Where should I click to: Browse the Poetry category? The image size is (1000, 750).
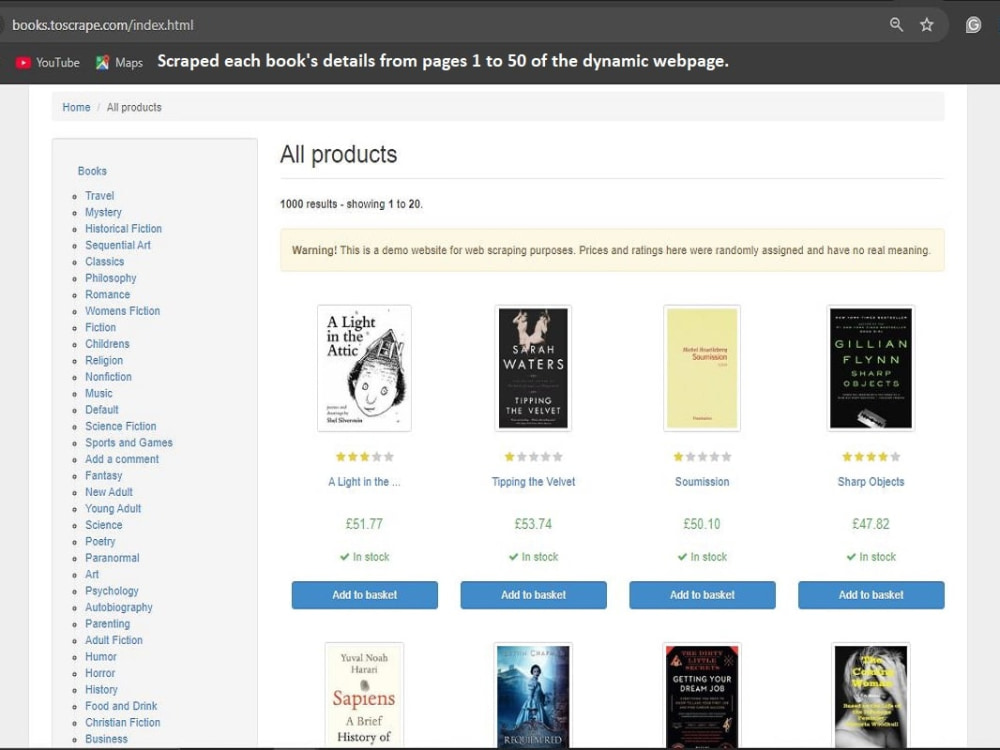tap(100, 541)
